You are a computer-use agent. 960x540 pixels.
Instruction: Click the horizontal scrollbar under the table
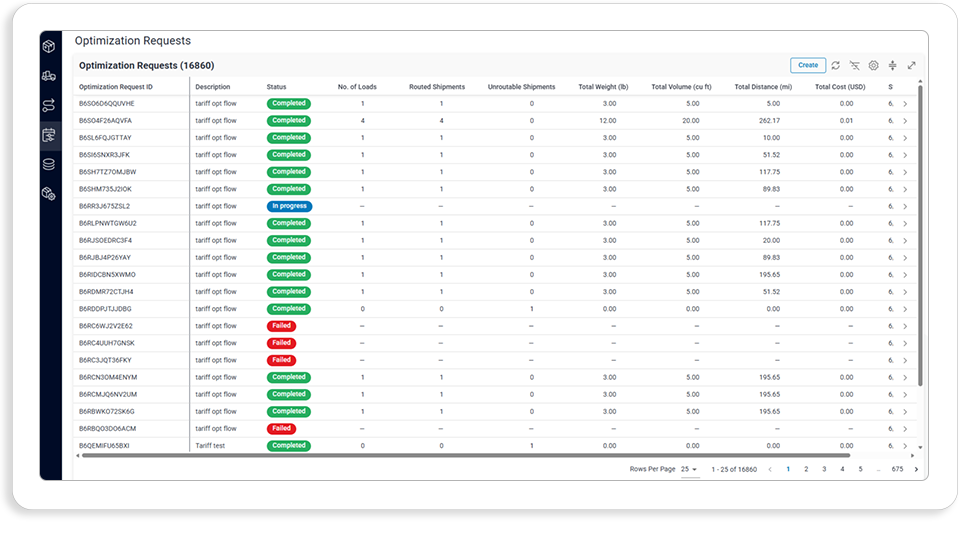click(466, 456)
